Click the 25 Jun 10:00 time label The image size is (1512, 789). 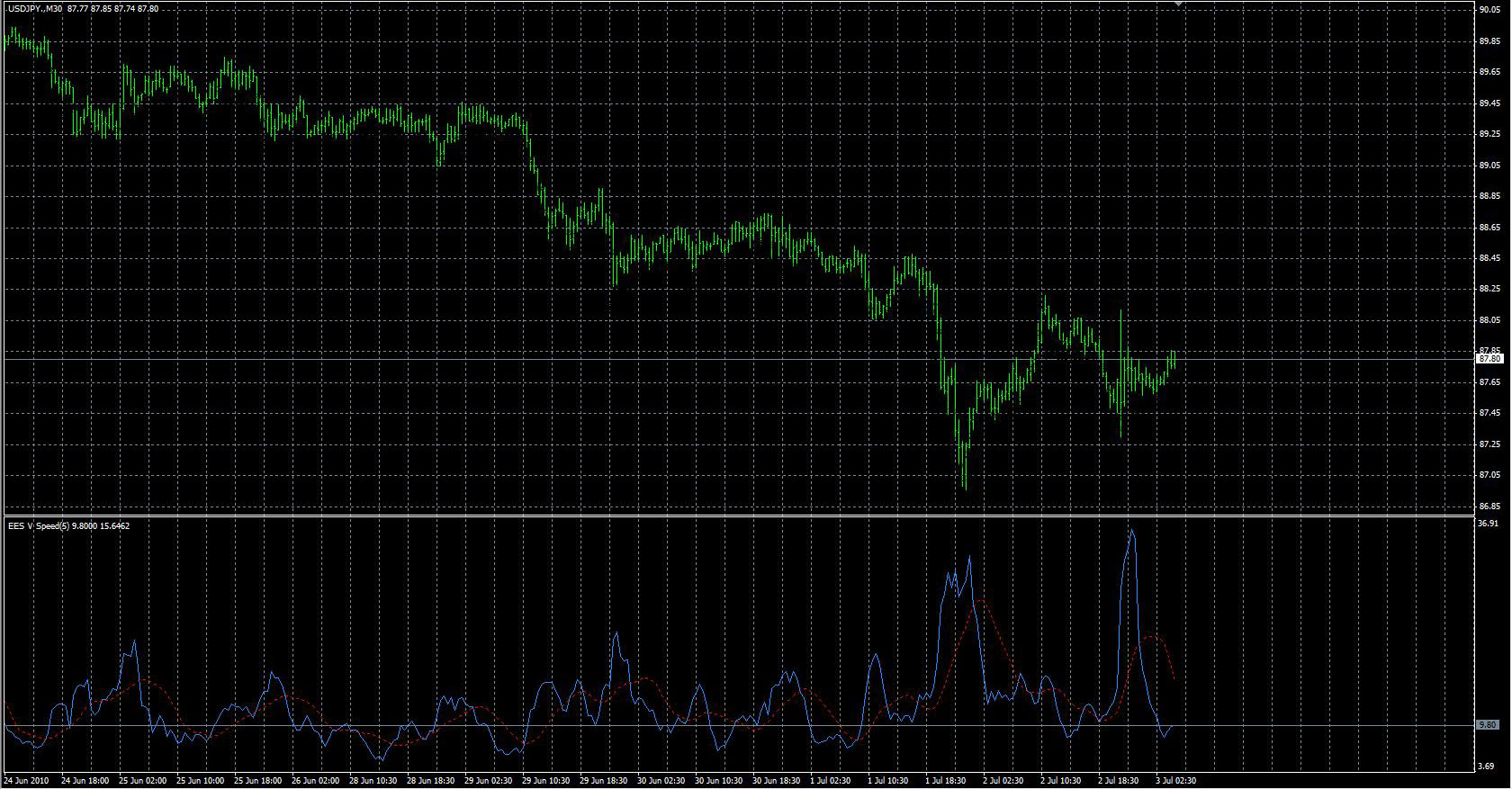coord(200,781)
